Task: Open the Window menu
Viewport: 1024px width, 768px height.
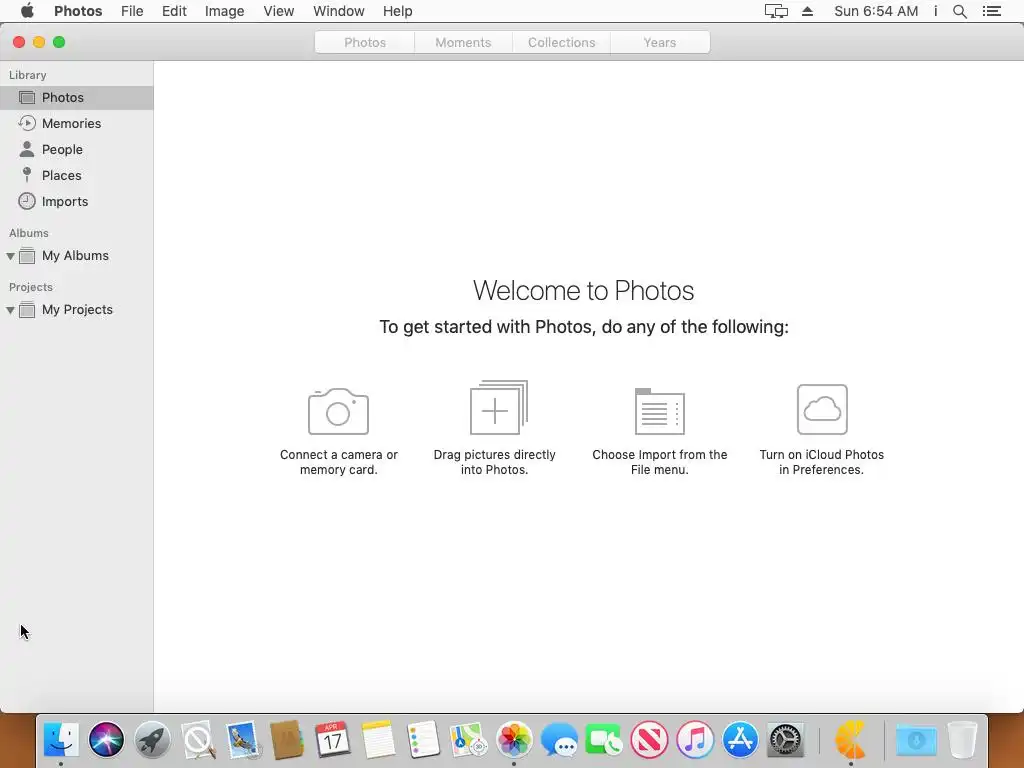Action: point(338,11)
